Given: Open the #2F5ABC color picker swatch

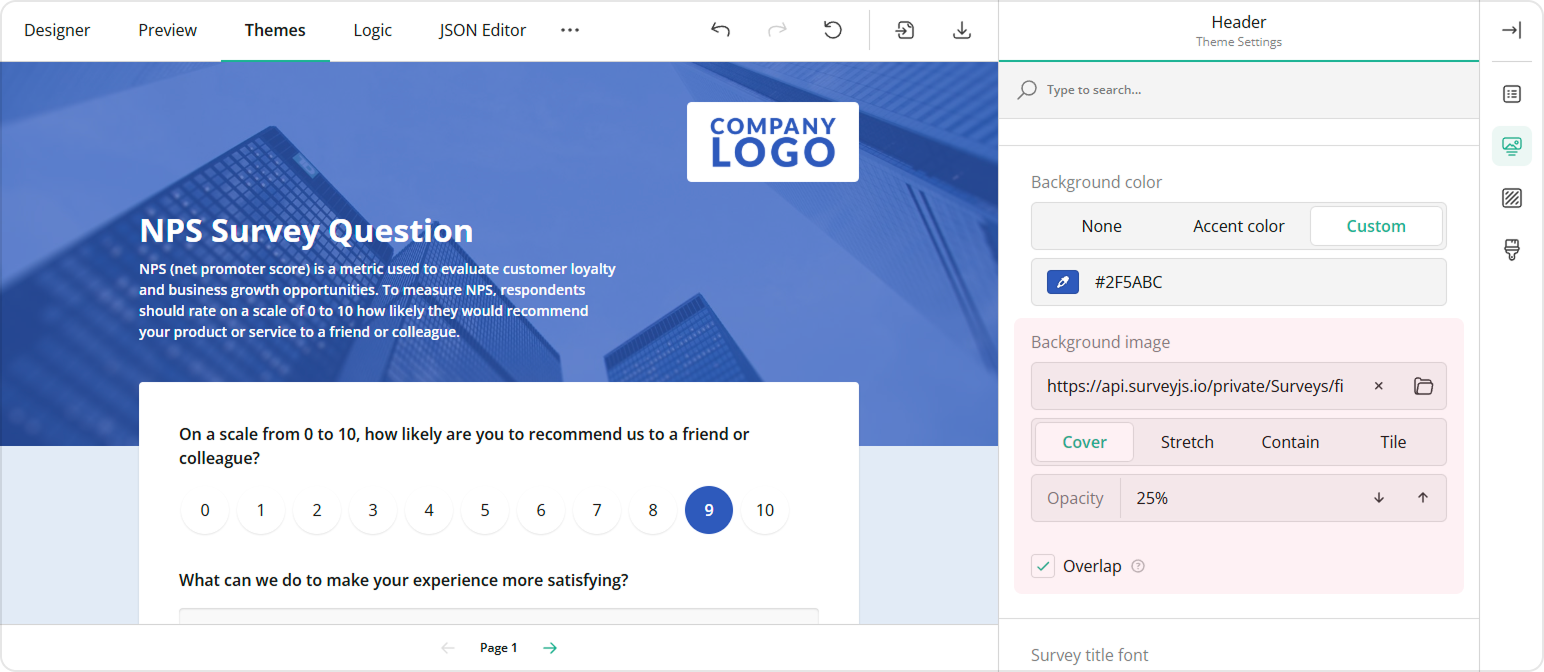Looking at the screenshot, I should pyautogui.click(x=1062, y=281).
